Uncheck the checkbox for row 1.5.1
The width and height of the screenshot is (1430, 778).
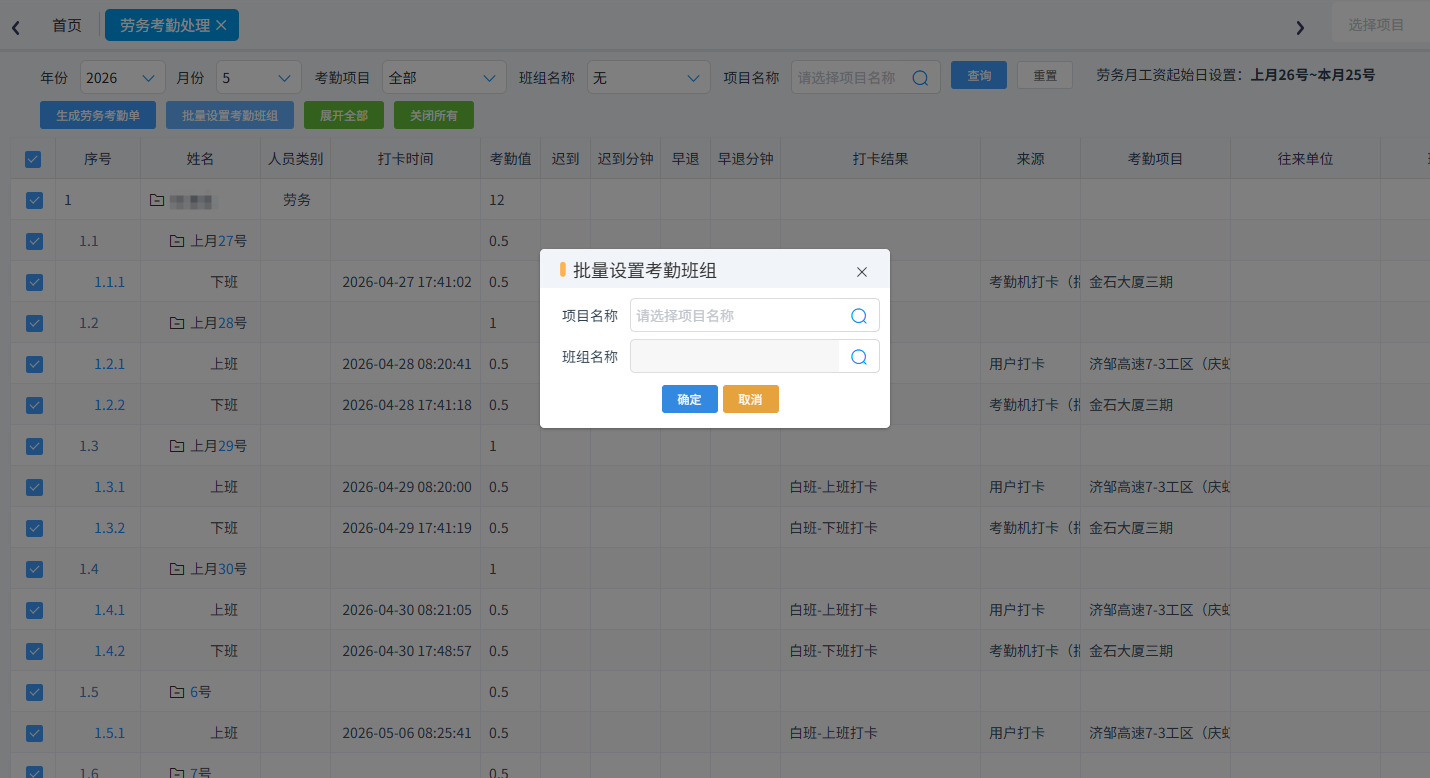click(x=34, y=733)
